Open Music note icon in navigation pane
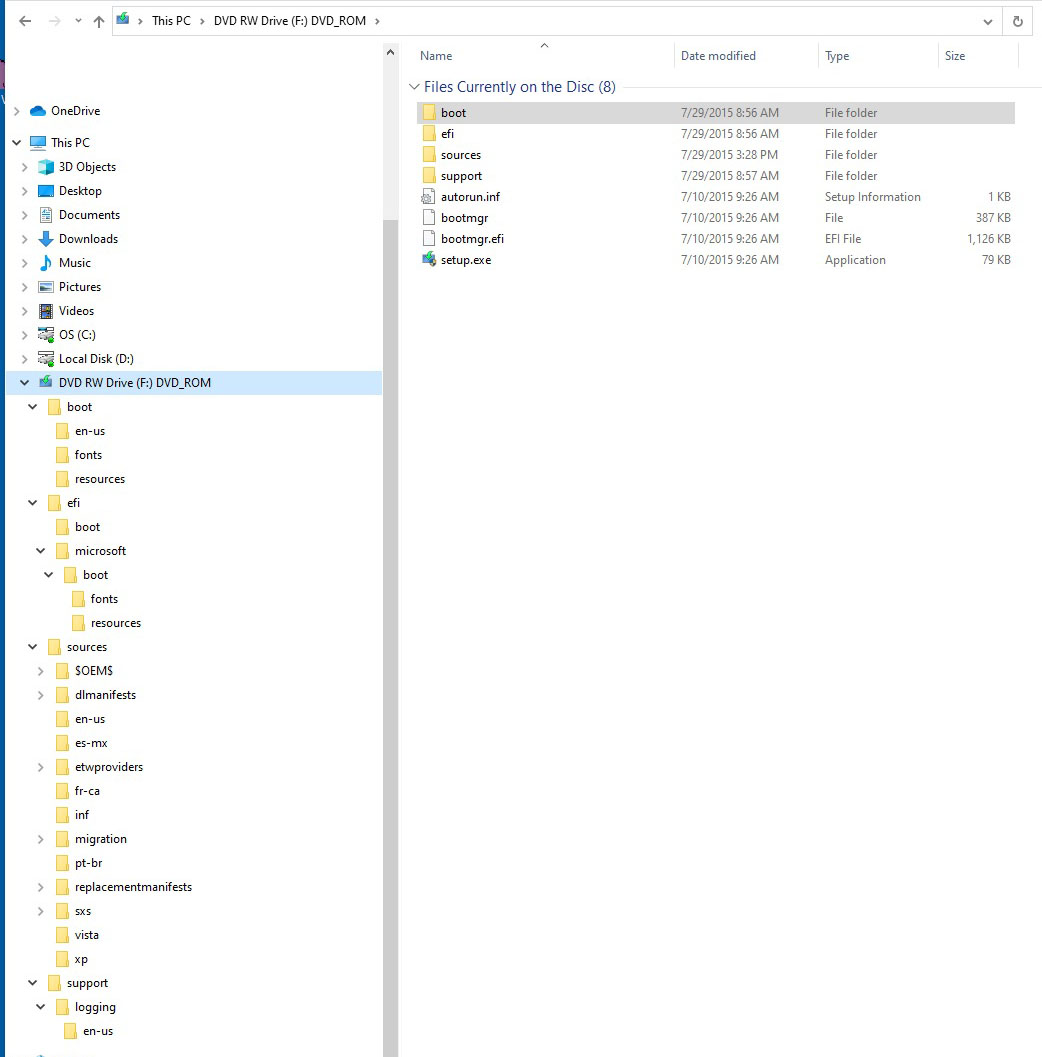Viewport: 1042px width, 1057px height. tap(46, 263)
